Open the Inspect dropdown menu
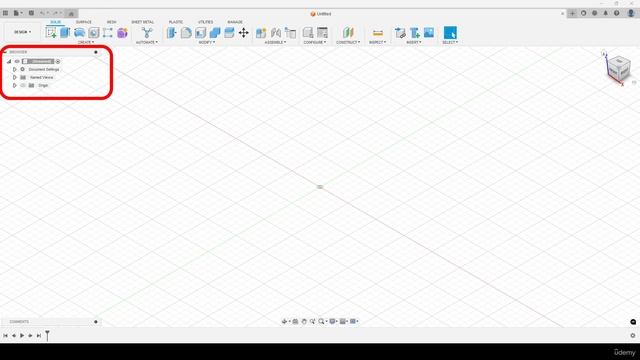Image resolution: width=640 pixels, height=360 pixels. point(378,42)
